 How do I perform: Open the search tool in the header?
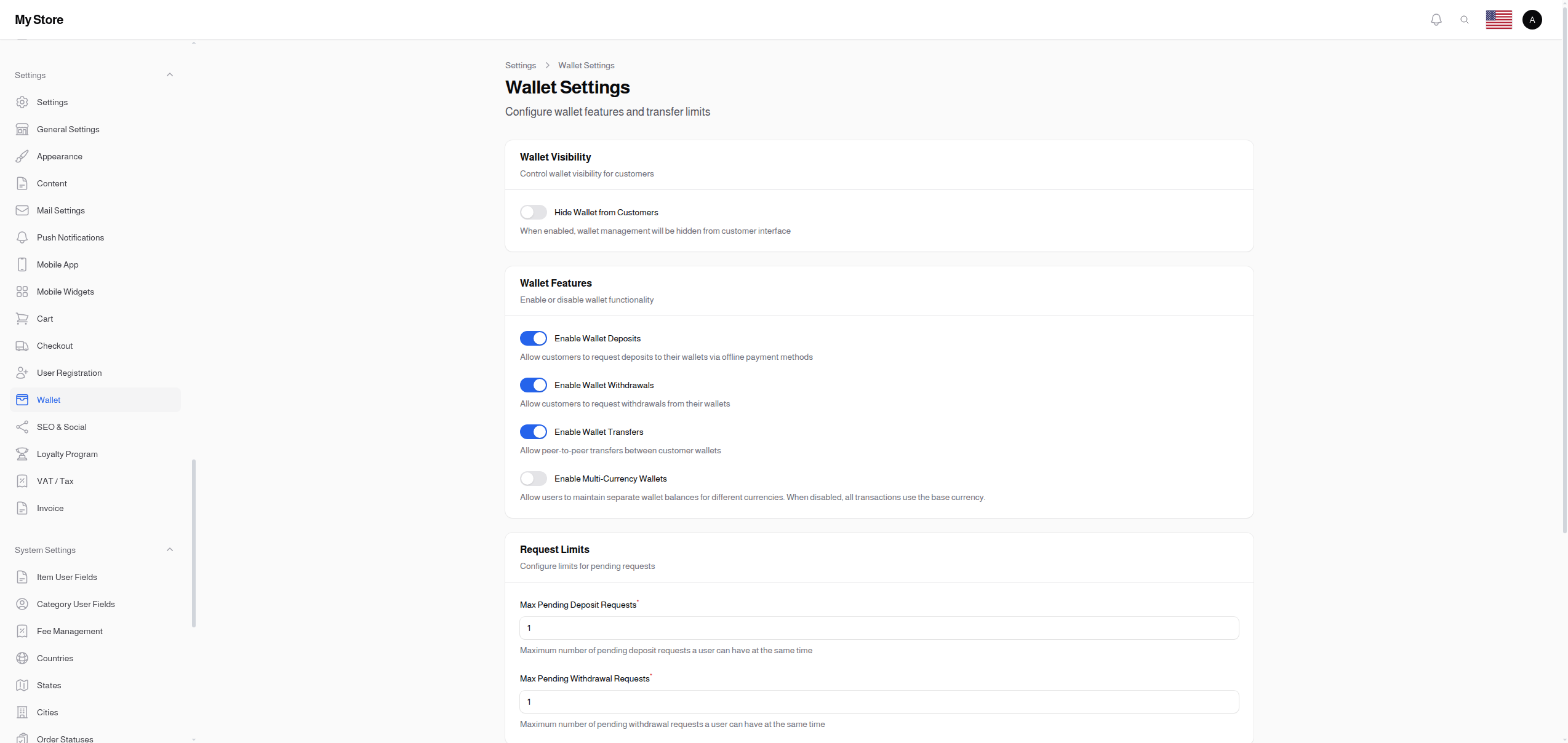[x=1465, y=19]
